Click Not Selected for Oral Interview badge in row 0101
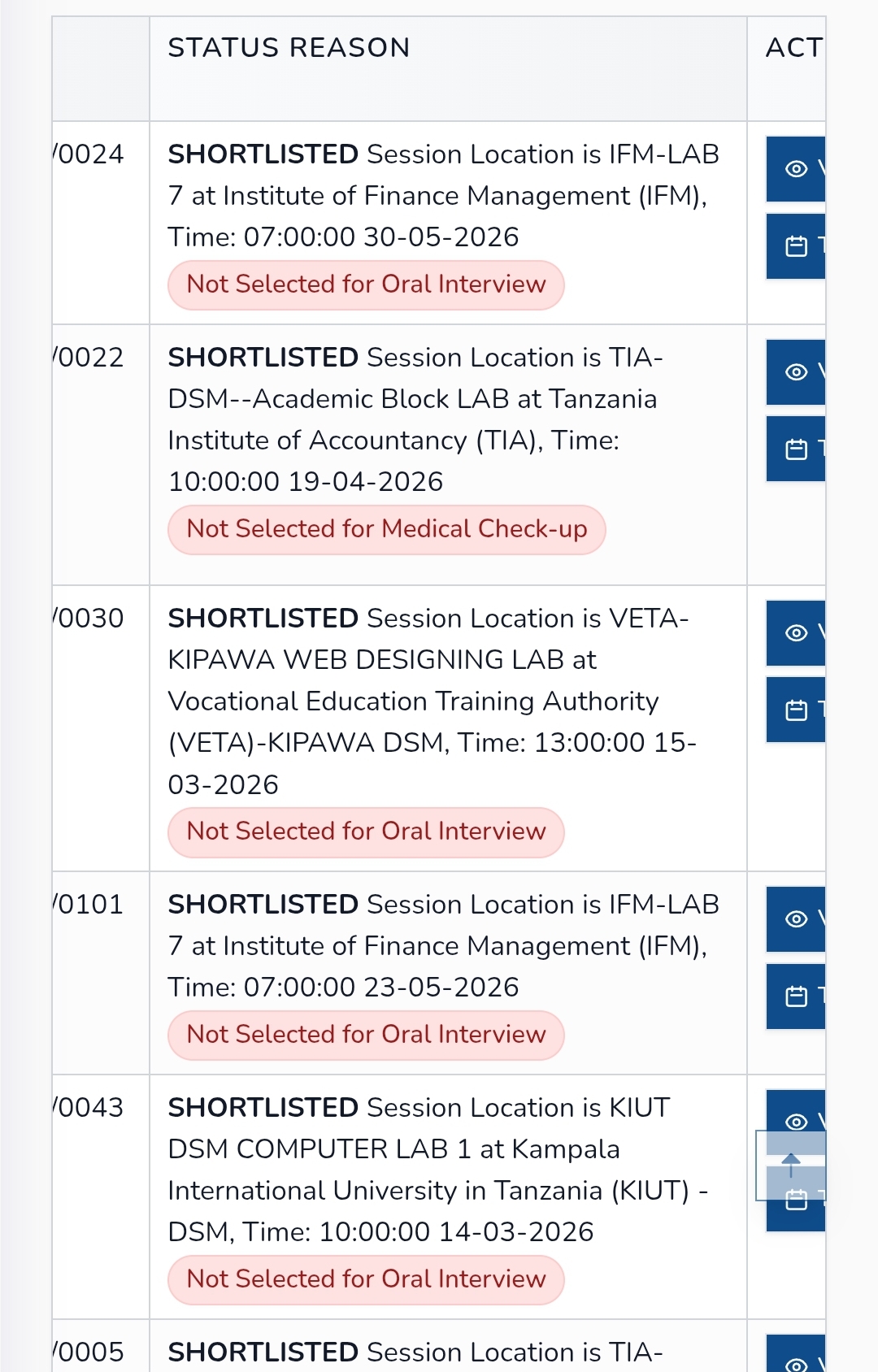This screenshot has width=878, height=1372. [366, 1036]
